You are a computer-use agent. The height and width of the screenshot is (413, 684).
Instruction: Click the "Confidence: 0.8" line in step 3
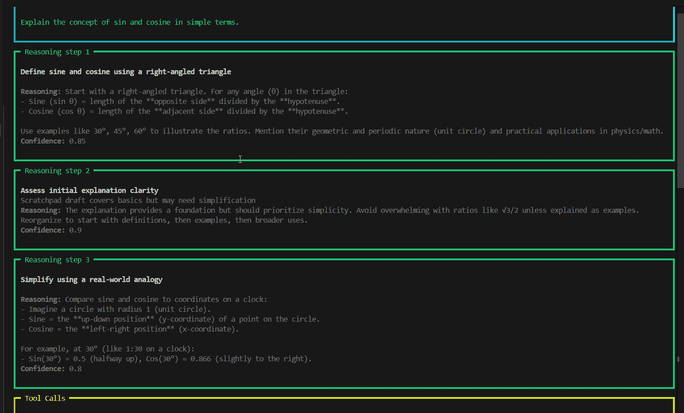pyautogui.click(x=51, y=368)
